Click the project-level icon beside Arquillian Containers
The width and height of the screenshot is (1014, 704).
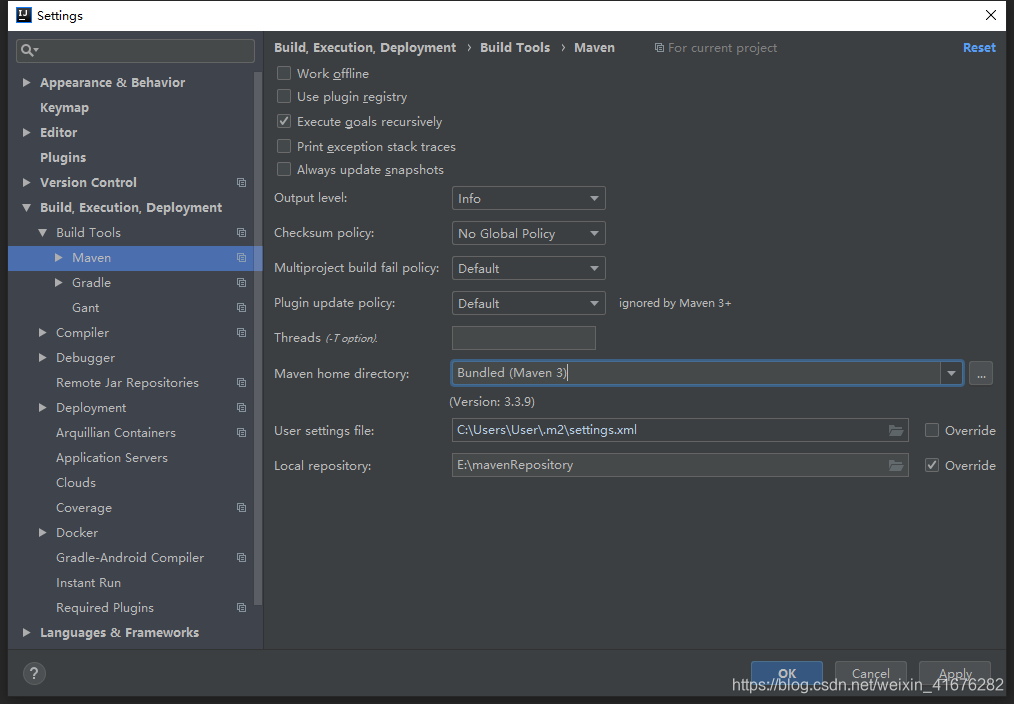click(x=241, y=433)
